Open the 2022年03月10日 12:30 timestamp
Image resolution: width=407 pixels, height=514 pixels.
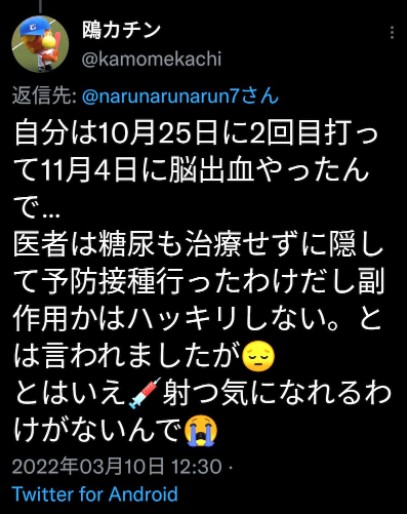(x=117, y=466)
